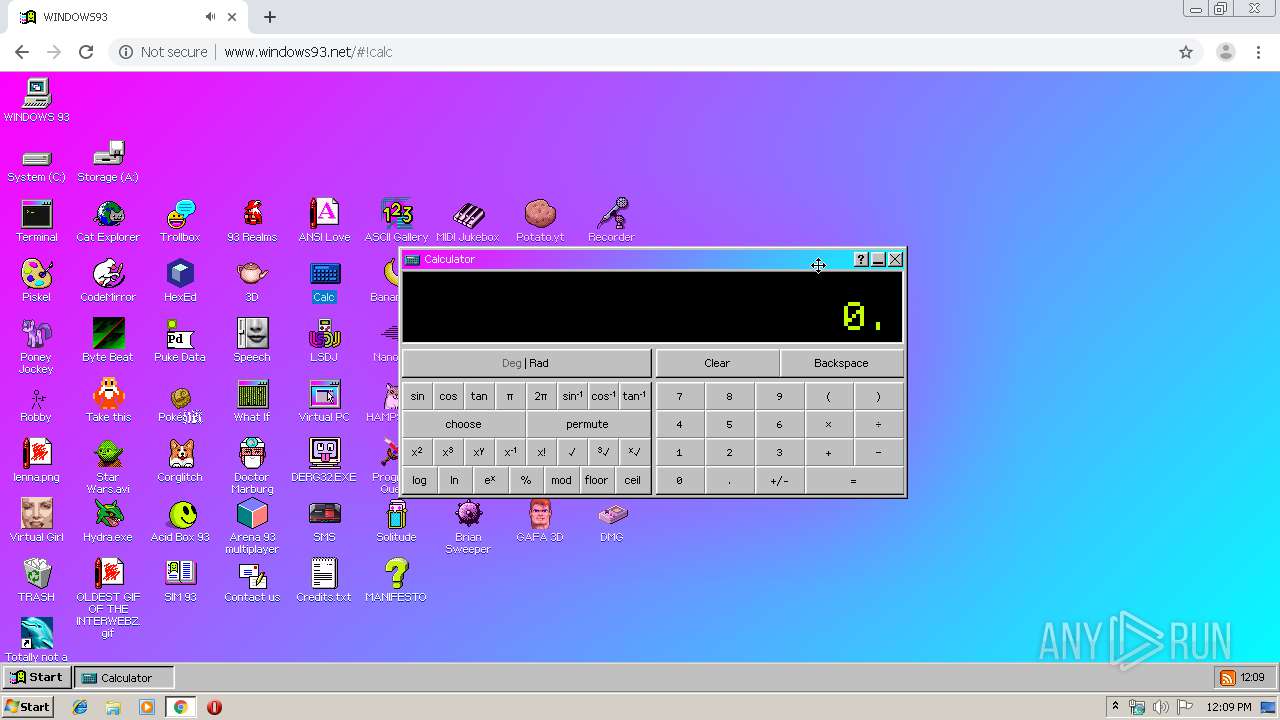Click the permute button
The height and width of the screenshot is (720, 1280).
[587, 424]
